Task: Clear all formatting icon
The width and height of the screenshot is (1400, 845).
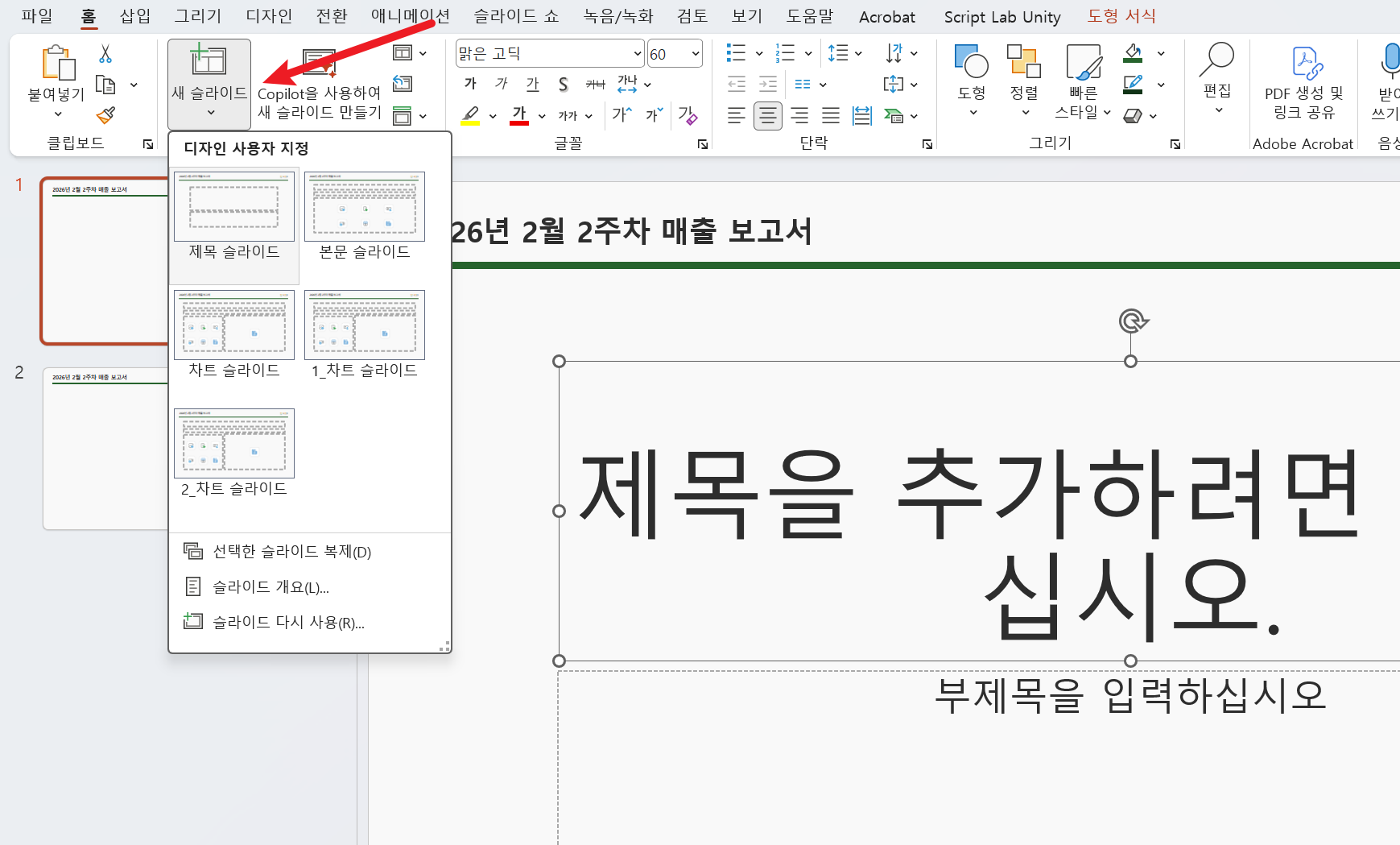Action: (x=687, y=115)
